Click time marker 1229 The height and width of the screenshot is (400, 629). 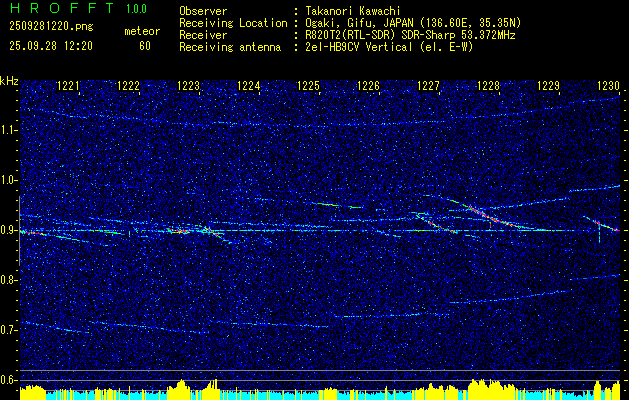pyautogui.click(x=548, y=85)
